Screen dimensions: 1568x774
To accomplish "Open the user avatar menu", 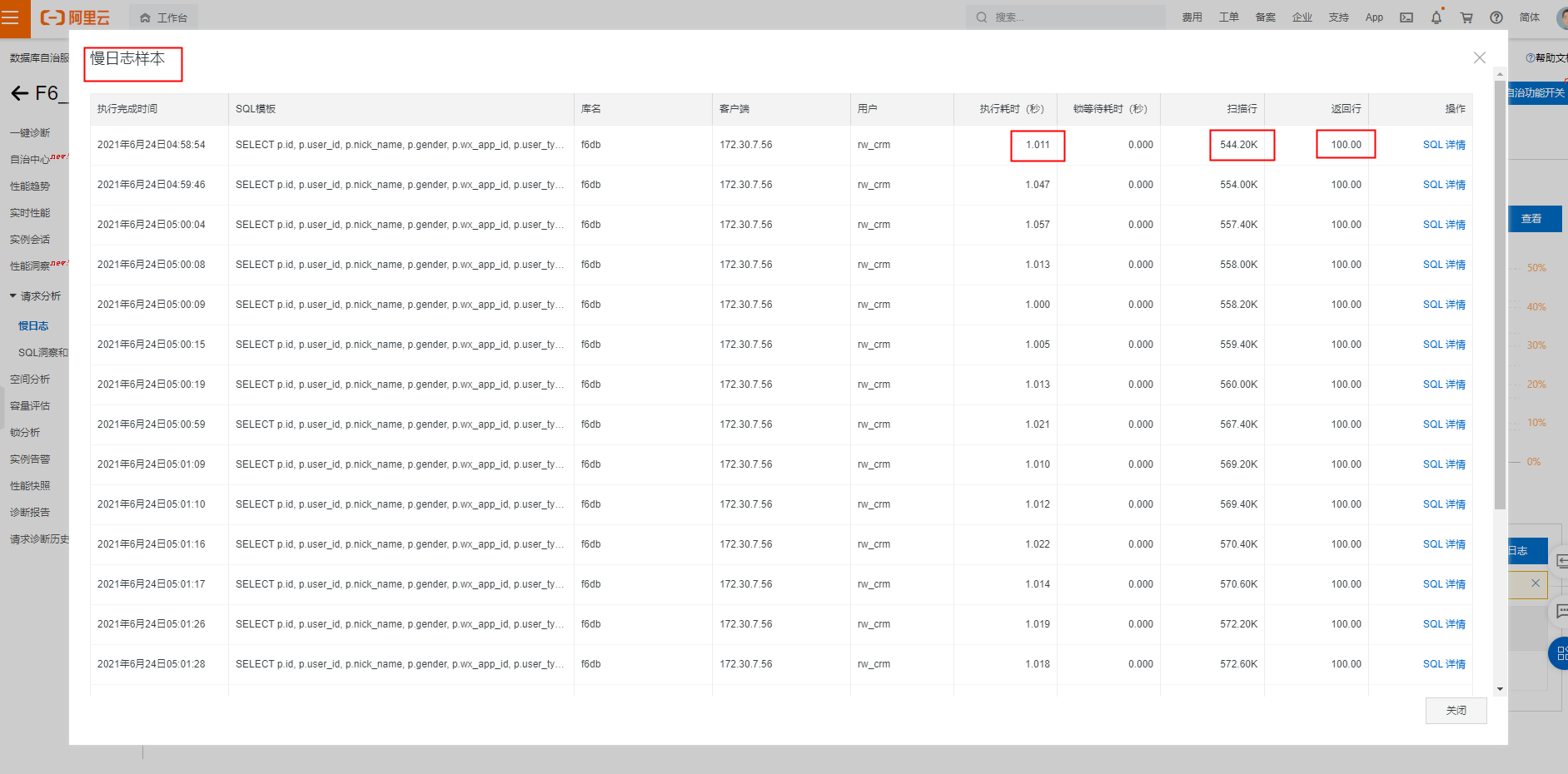I will point(1562,17).
